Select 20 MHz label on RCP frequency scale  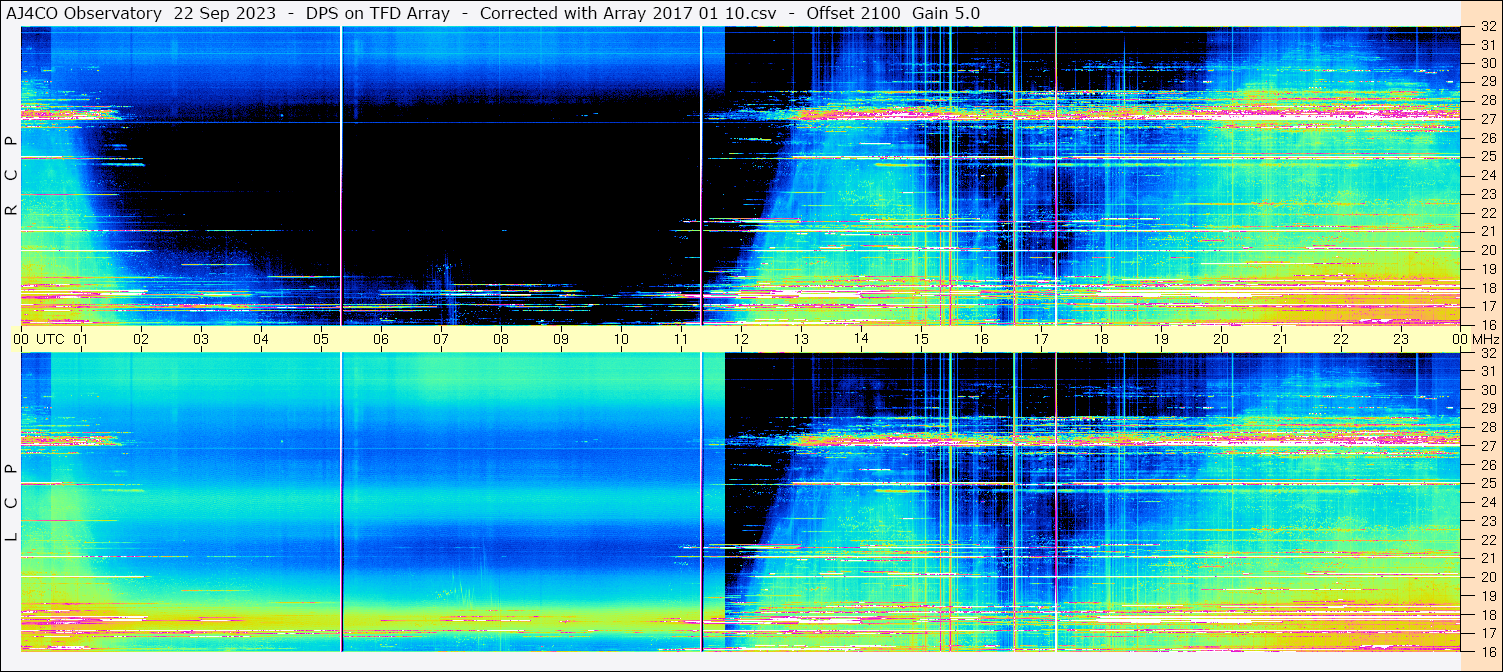pos(1488,249)
